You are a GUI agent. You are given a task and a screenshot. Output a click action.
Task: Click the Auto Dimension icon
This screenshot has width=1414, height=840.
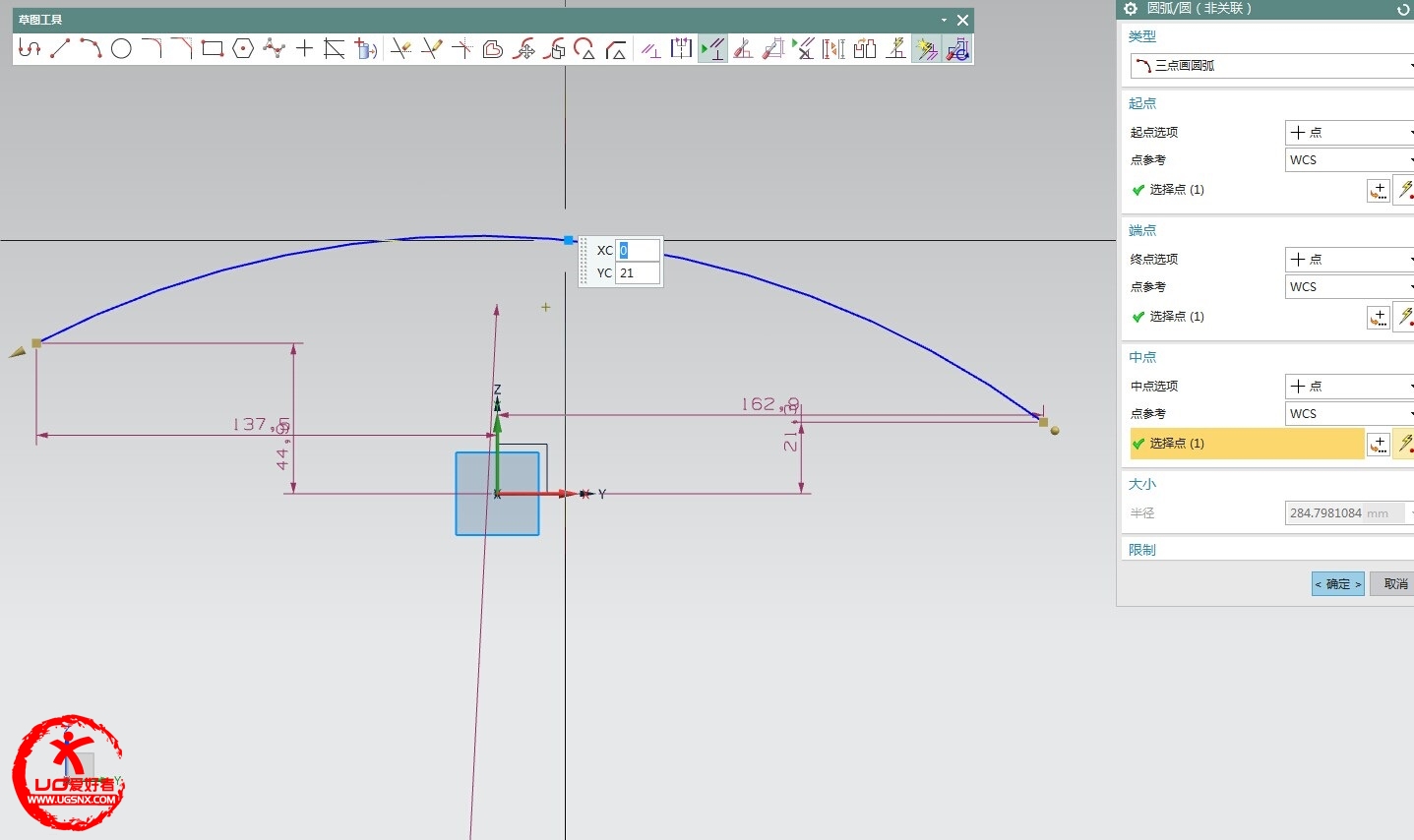(x=773, y=48)
